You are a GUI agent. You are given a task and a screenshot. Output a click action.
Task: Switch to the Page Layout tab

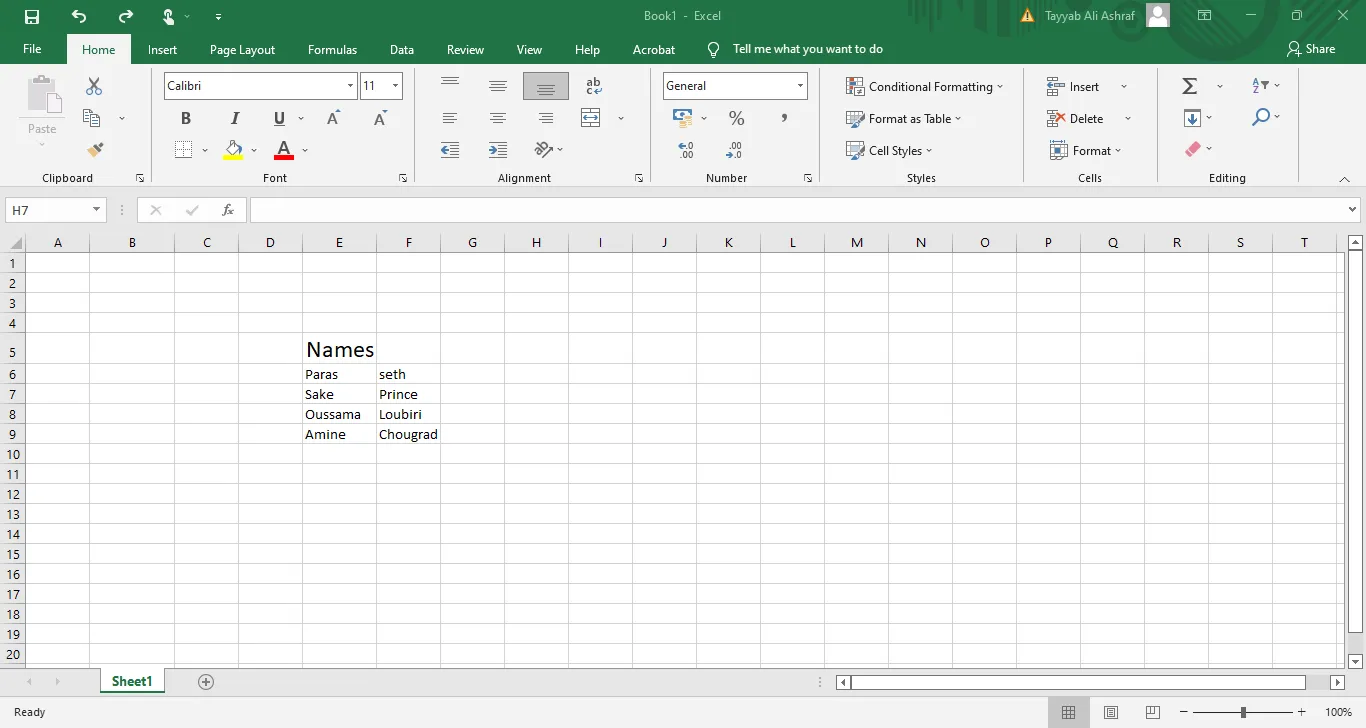click(242, 49)
